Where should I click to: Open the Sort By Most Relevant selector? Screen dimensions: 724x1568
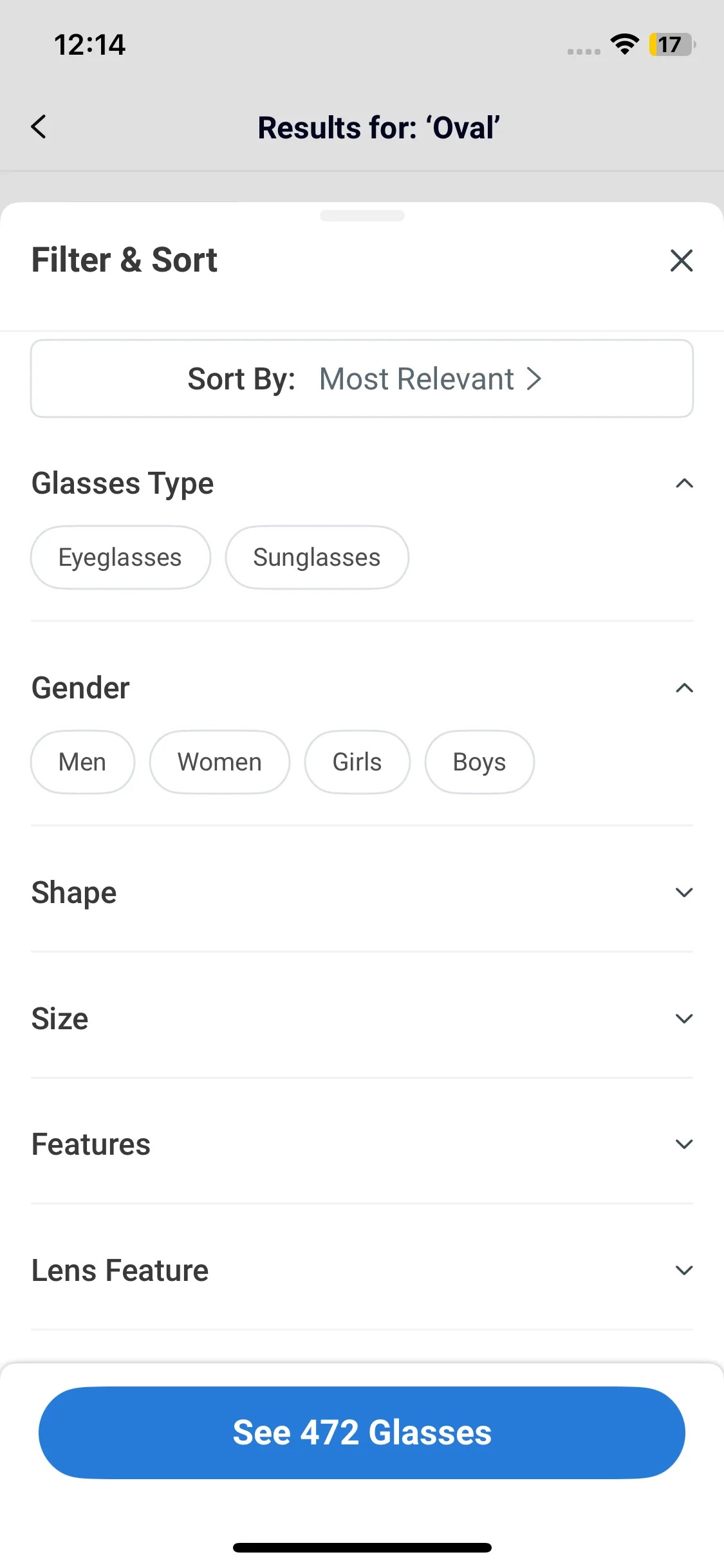coord(362,378)
